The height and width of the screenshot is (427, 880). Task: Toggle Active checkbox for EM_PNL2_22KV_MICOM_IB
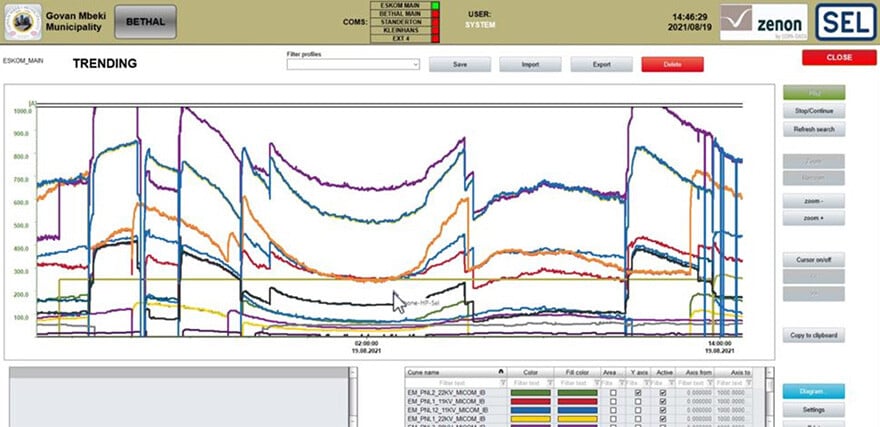point(663,393)
